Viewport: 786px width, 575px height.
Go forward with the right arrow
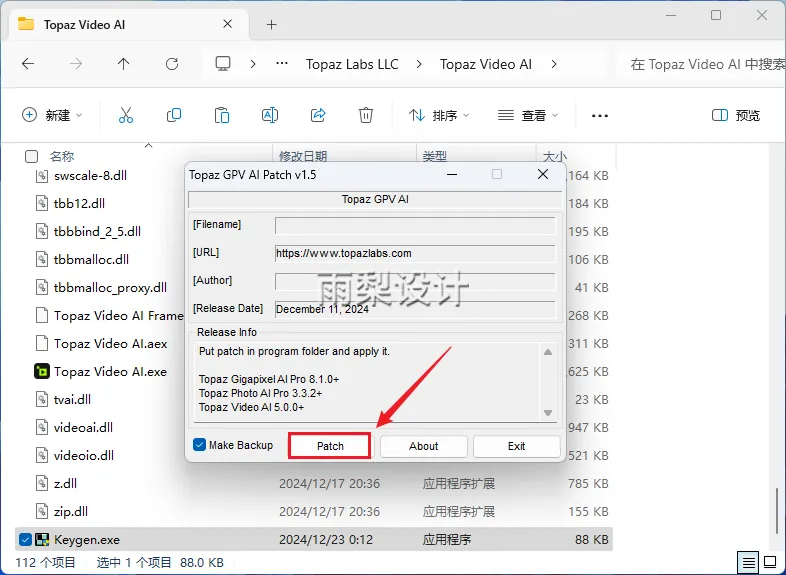[x=76, y=64]
